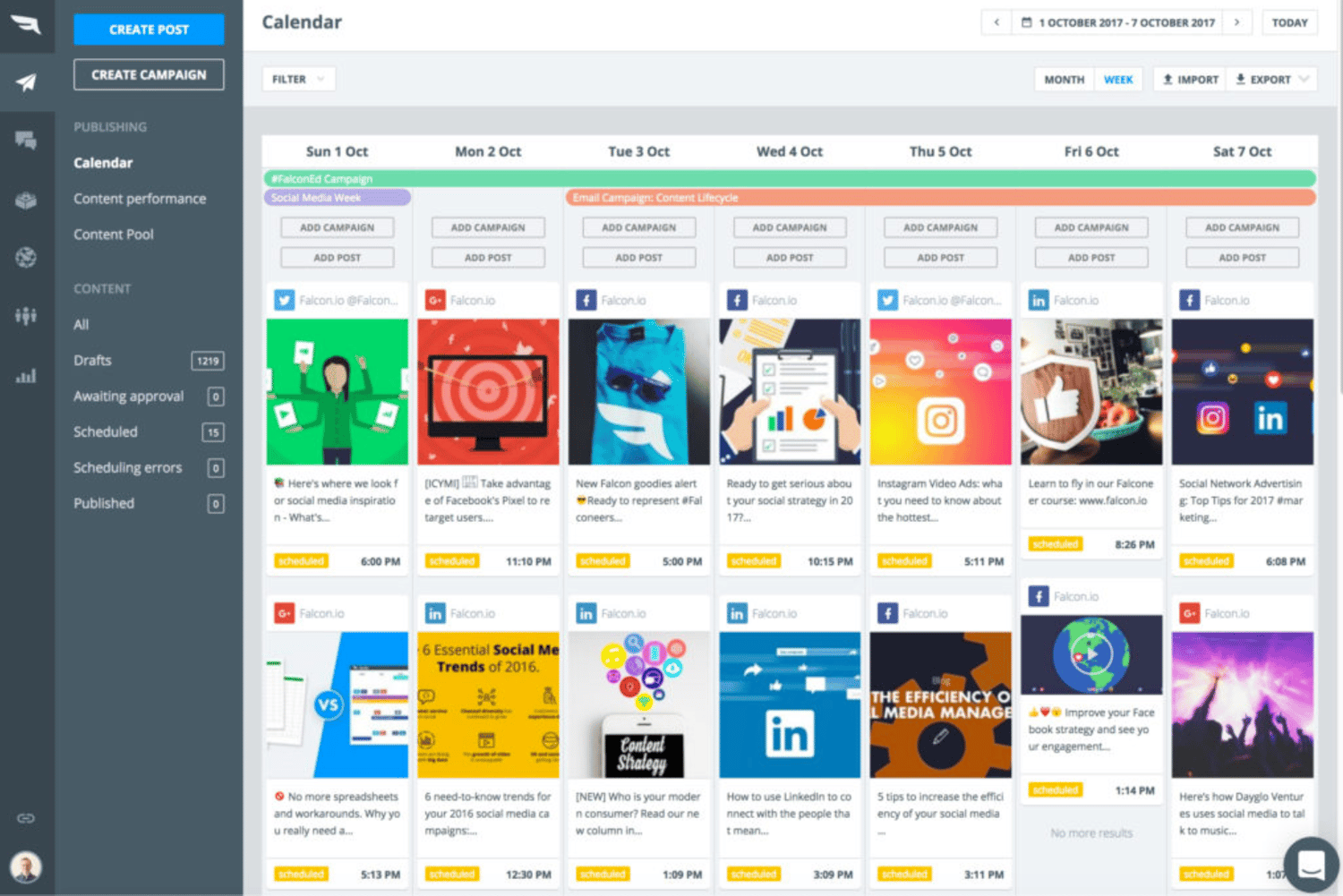Image resolution: width=1343 pixels, height=896 pixels.
Task: Add a campaign on Wed 4 Oct
Action: tap(790, 227)
